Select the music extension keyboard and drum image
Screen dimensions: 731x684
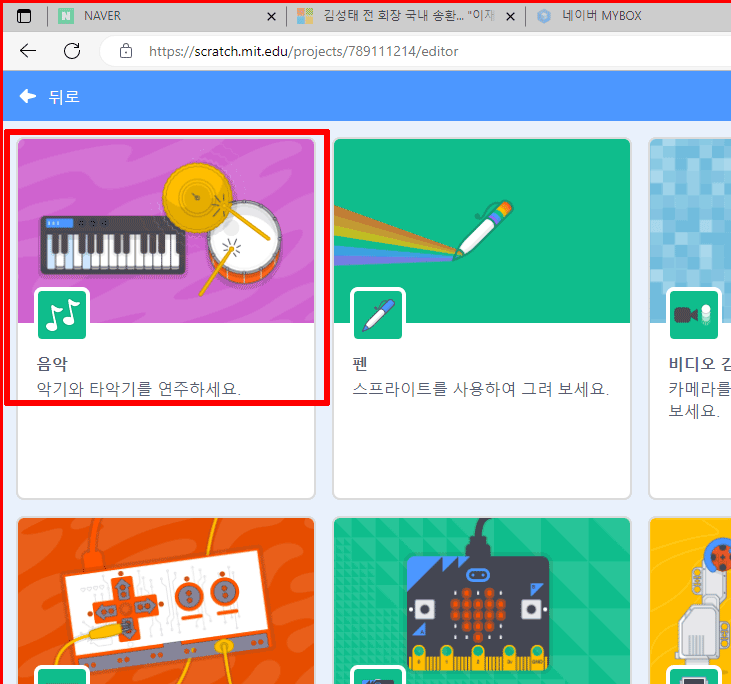point(166,230)
